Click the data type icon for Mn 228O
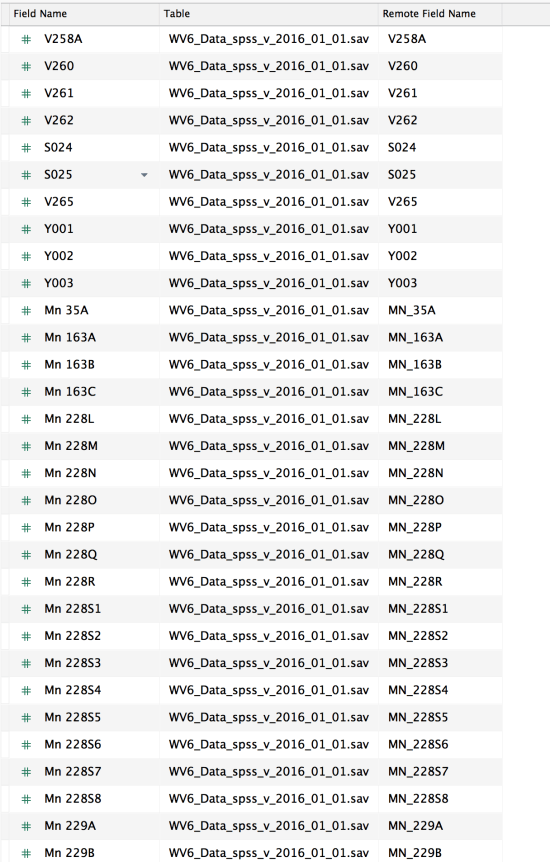Screen dimensions: 550x862 (x=26, y=501)
